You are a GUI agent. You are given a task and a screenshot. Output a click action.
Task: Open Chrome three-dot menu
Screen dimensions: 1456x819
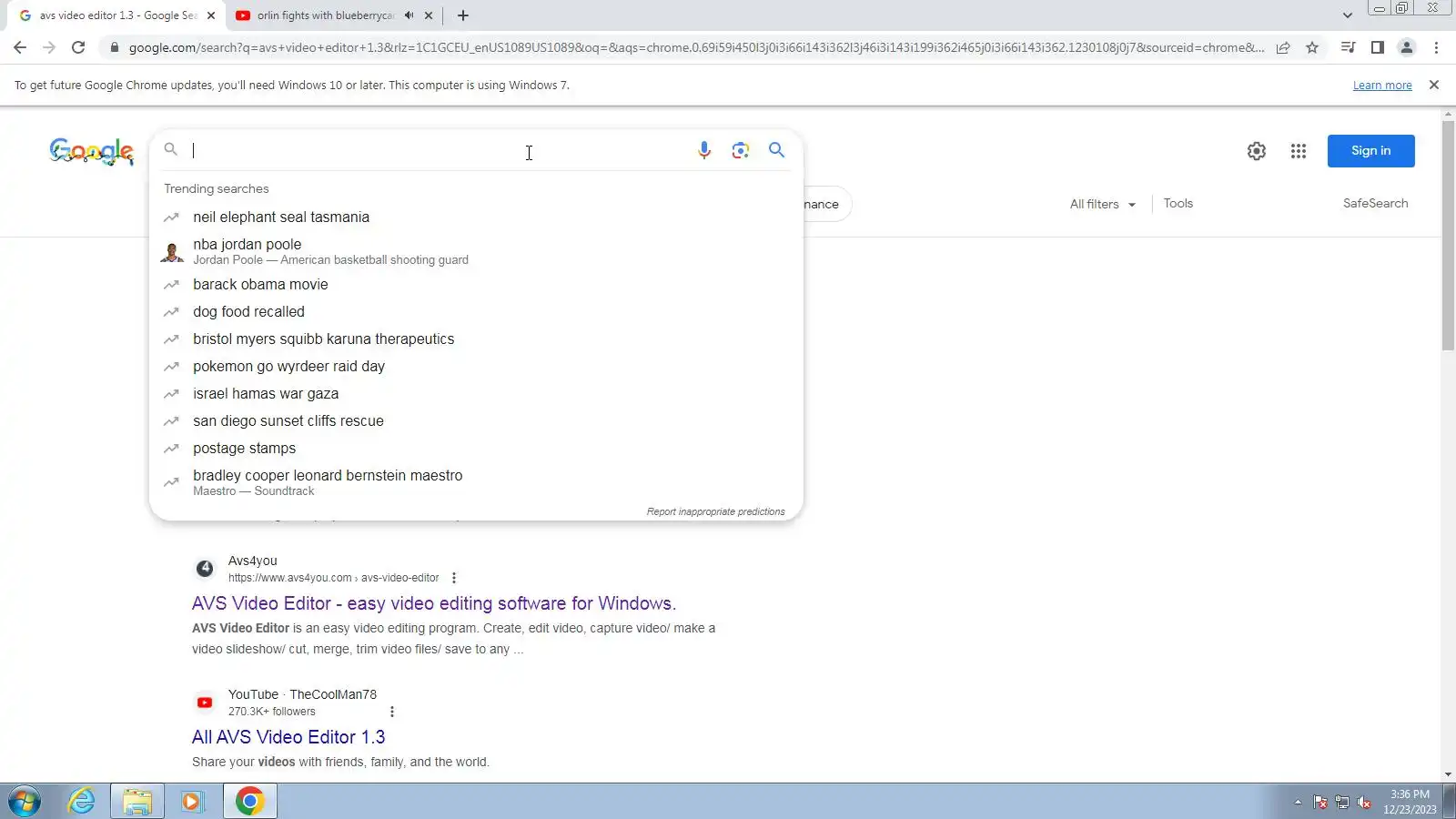tap(1436, 47)
